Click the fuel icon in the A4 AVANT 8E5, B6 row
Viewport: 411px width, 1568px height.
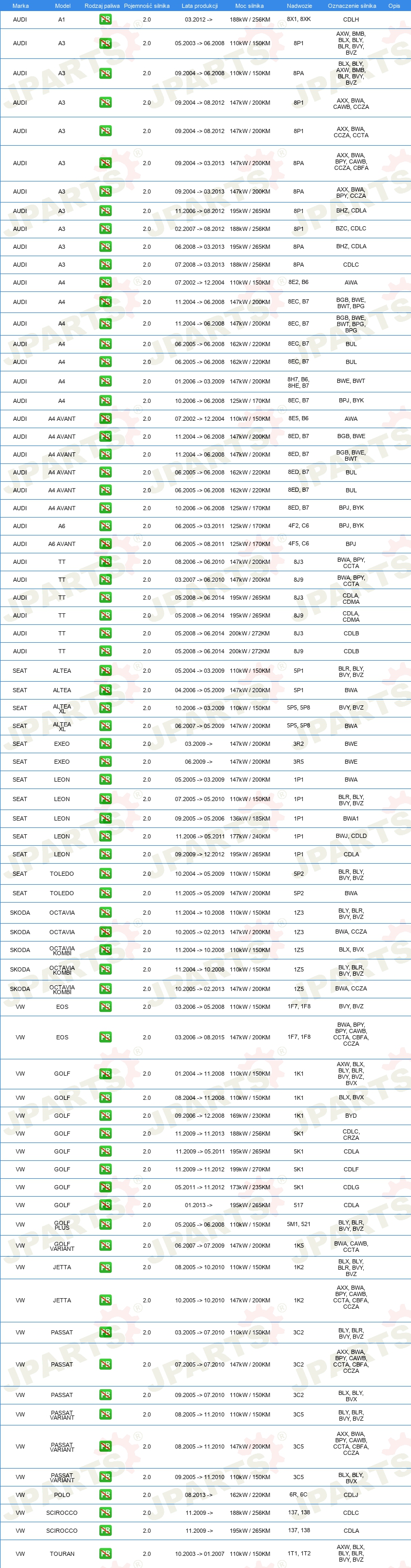[x=105, y=419]
